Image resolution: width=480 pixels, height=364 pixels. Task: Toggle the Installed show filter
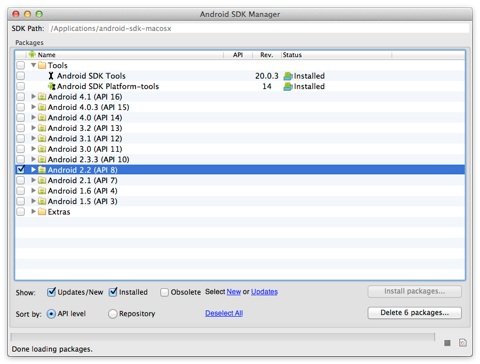click(x=113, y=292)
